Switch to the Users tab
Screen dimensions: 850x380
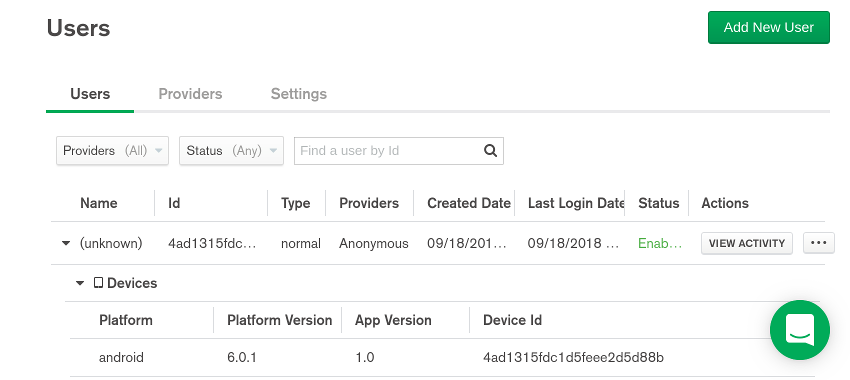[x=90, y=94]
